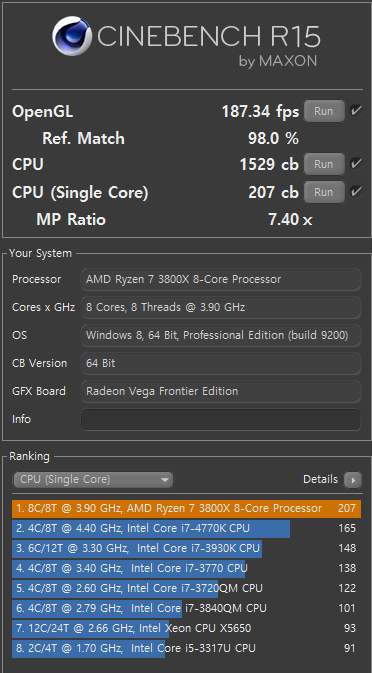Screen dimensions: 372x673
Task: Click the empty Info text field
Action: pos(221,419)
